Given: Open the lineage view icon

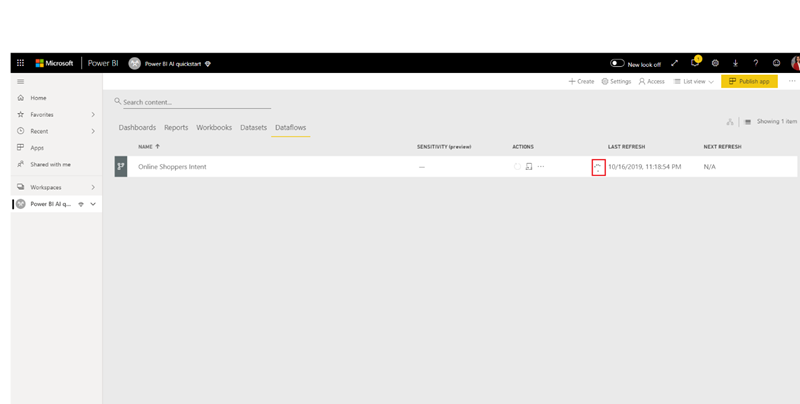Looking at the screenshot, I should (730, 122).
